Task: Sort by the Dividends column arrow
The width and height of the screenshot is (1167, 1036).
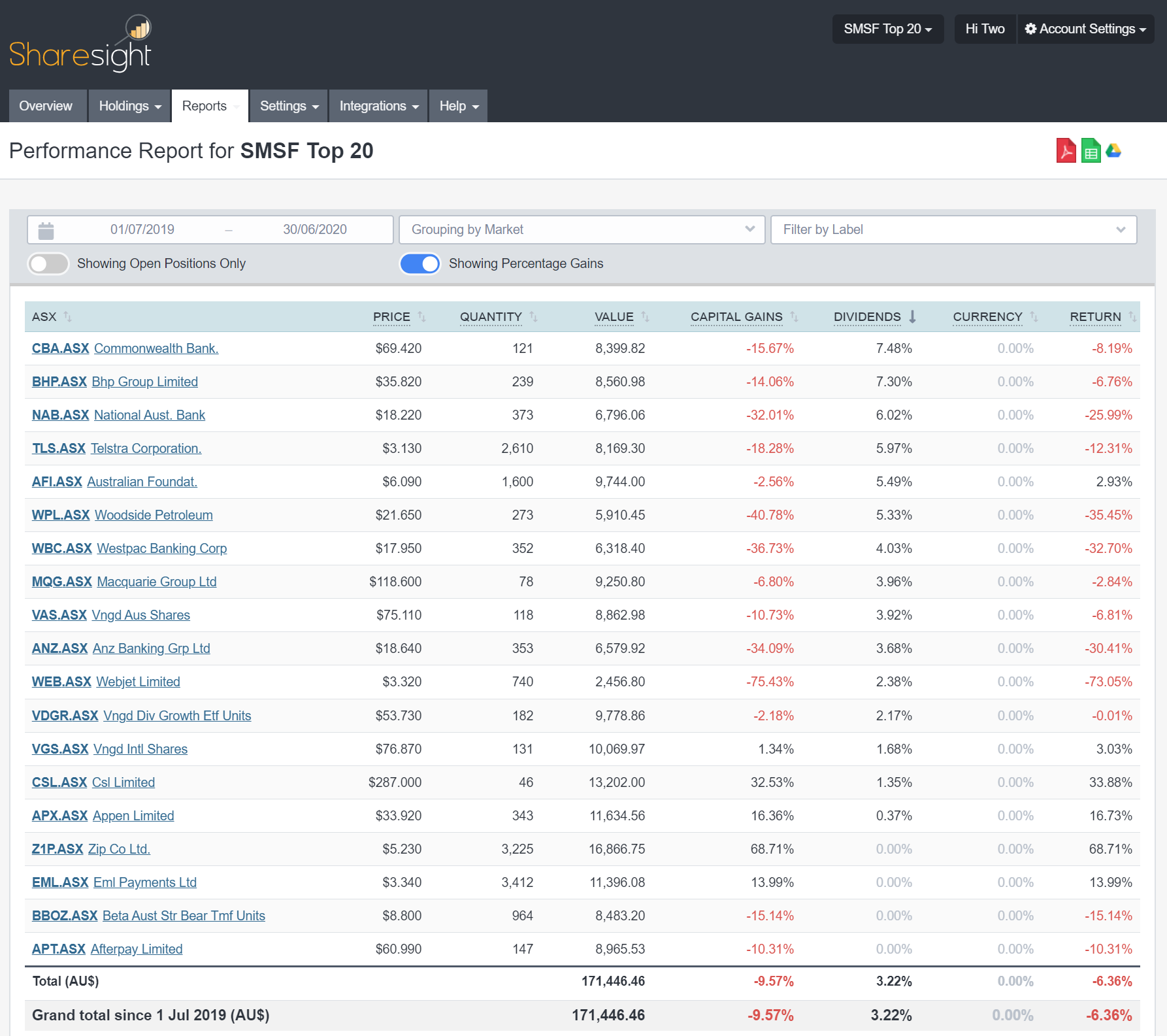Action: pos(913,316)
